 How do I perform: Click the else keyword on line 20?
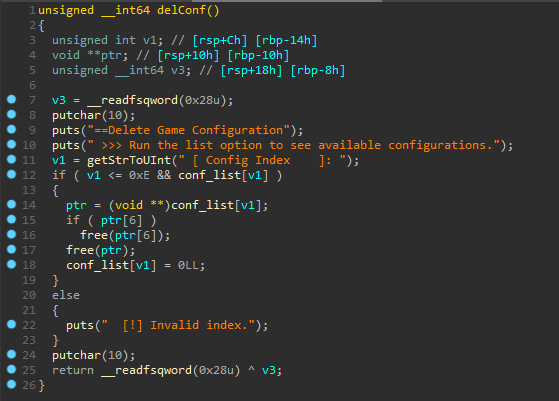click(x=66, y=295)
